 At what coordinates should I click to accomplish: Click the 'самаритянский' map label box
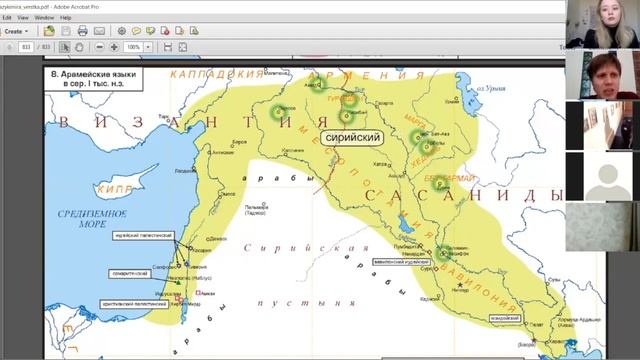tap(130, 274)
